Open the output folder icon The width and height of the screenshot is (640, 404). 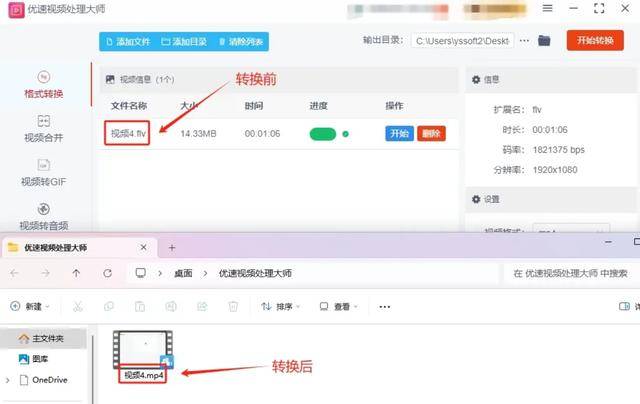tap(544, 41)
